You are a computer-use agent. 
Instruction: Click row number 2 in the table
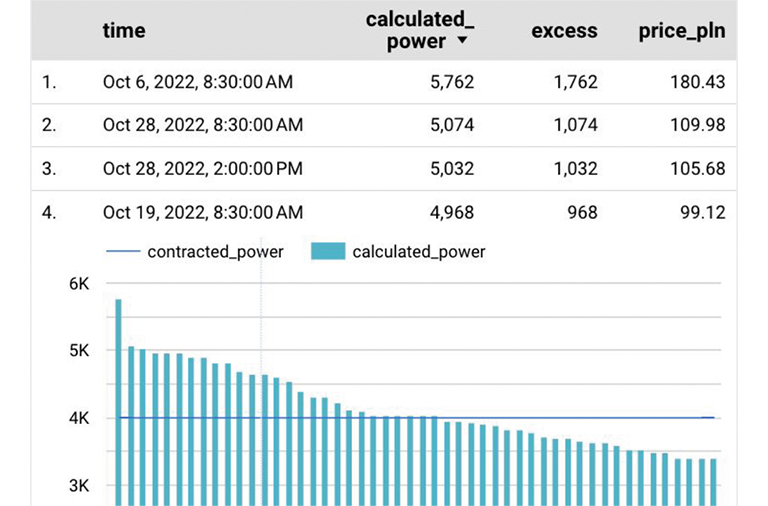pos(48,125)
